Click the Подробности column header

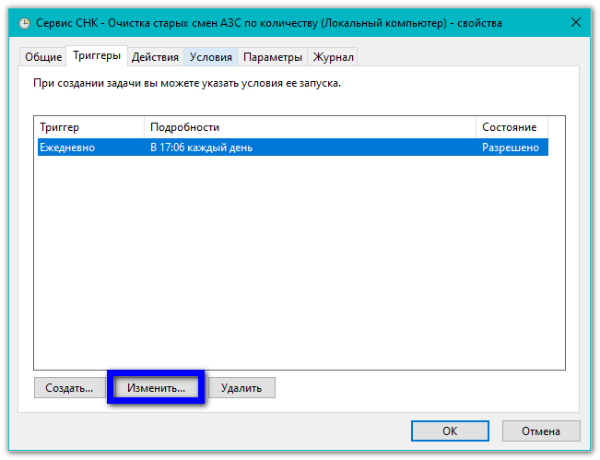(x=310, y=127)
